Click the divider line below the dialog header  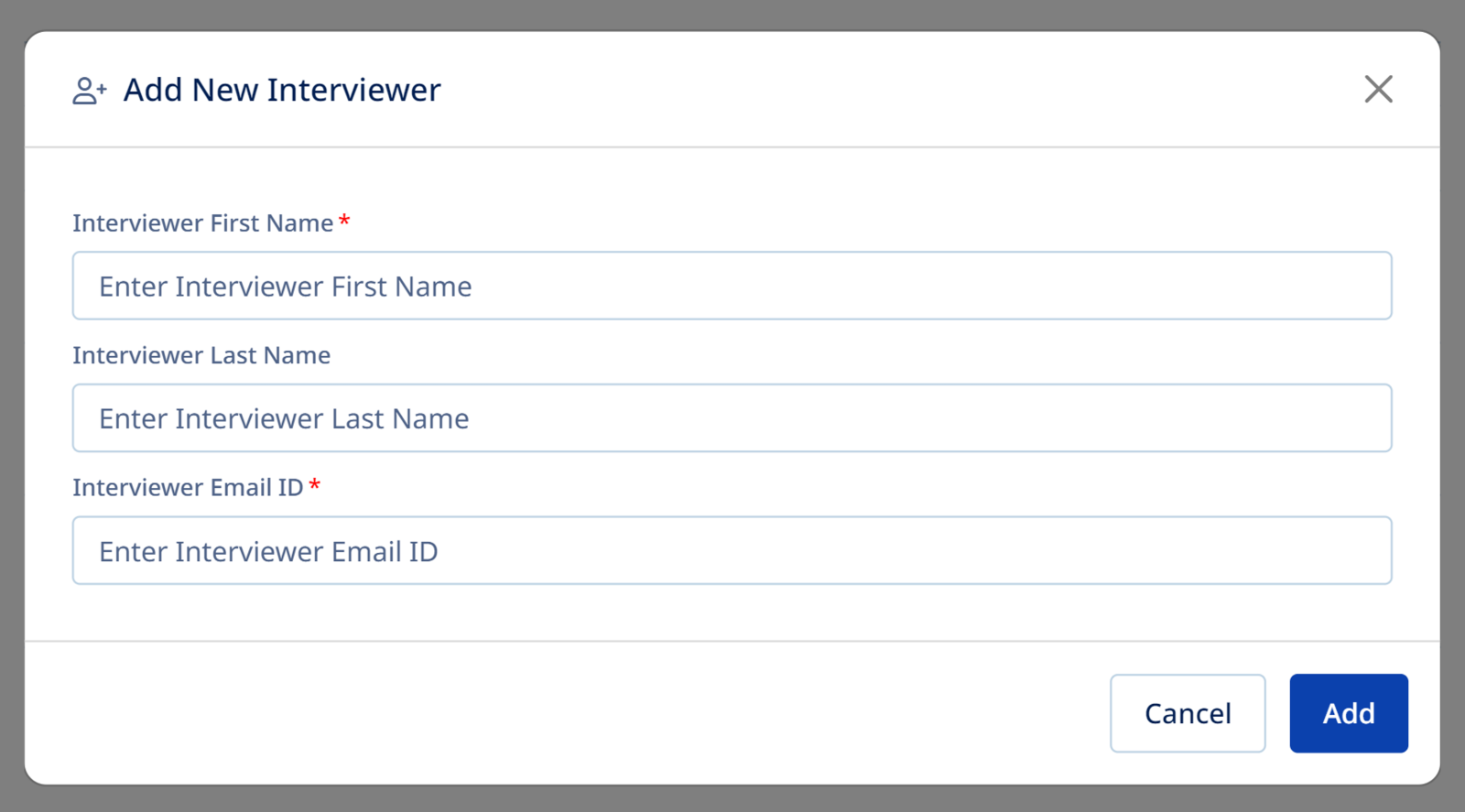732,146
